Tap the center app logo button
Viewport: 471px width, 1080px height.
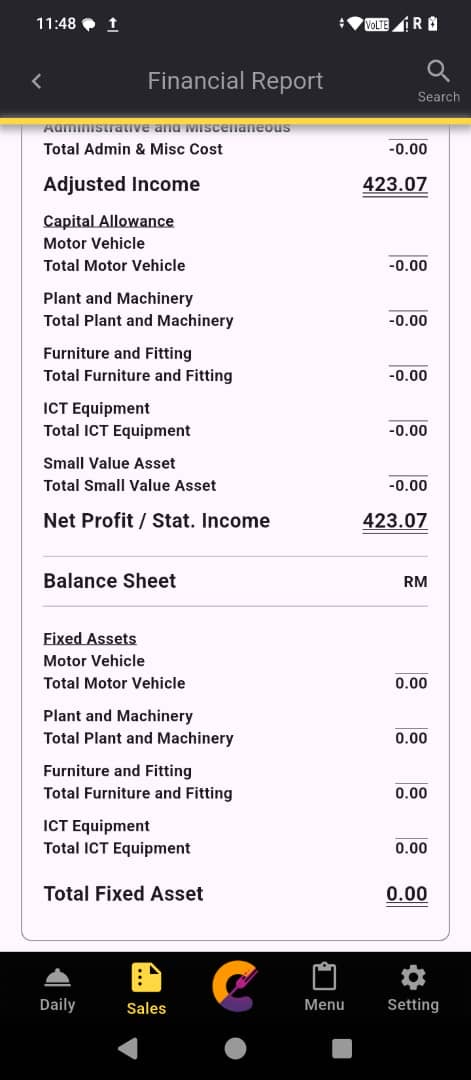[x=236, y=987]
